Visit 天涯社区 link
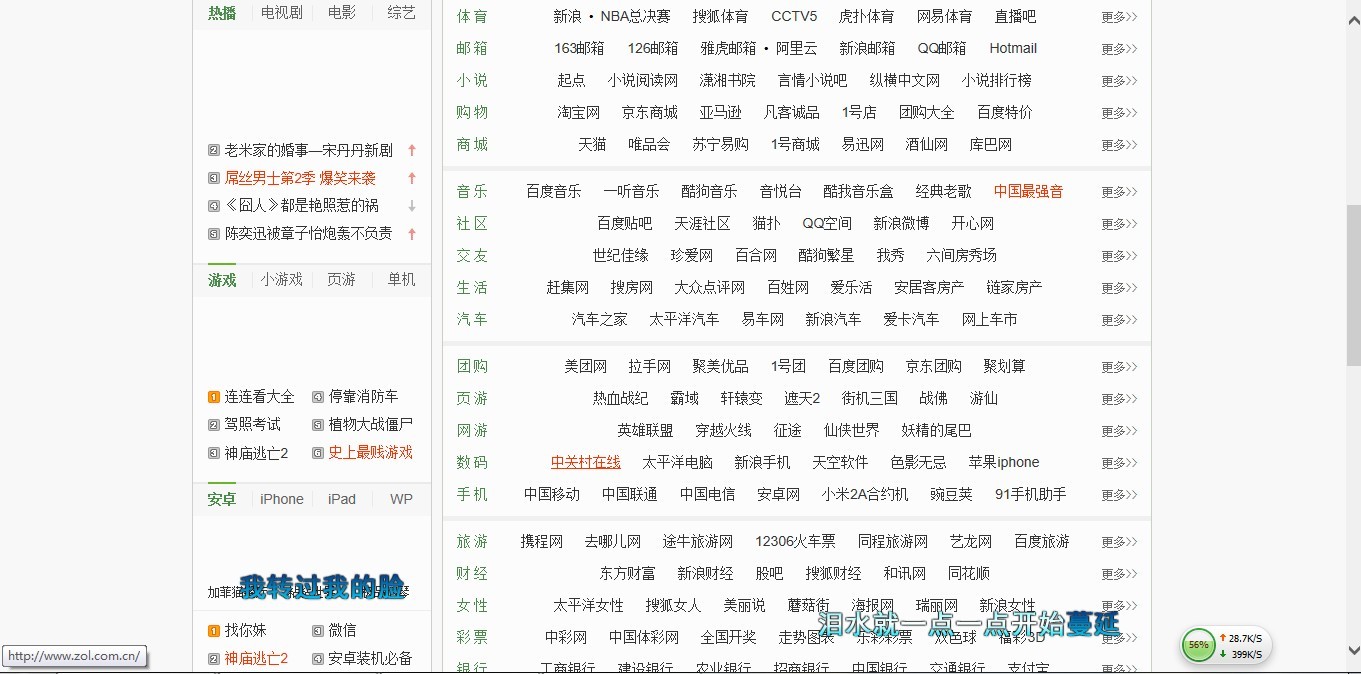The width and height of the screenshot is (1361, 674). tap(703, 223)
